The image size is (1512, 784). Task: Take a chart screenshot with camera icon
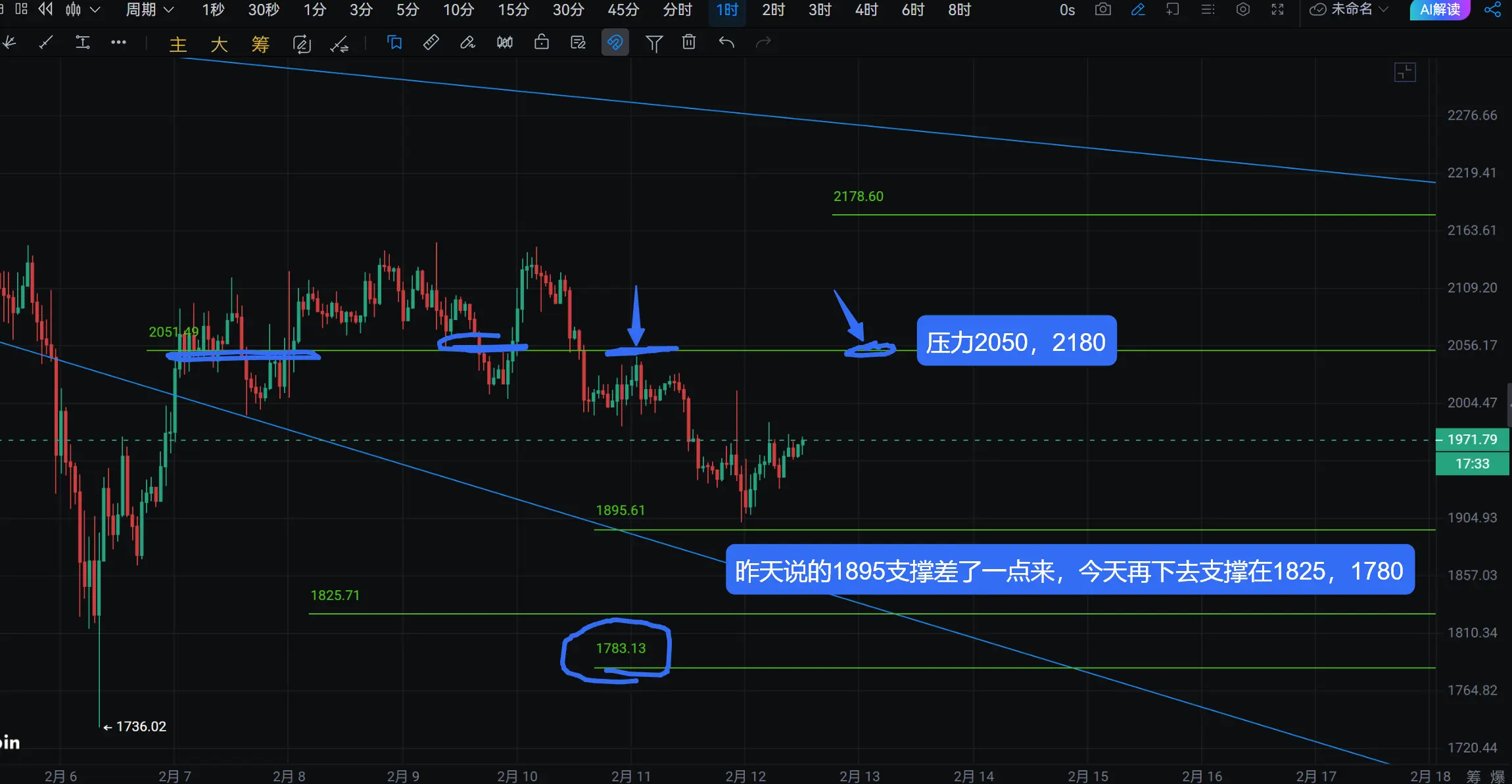coord(1103,9)
